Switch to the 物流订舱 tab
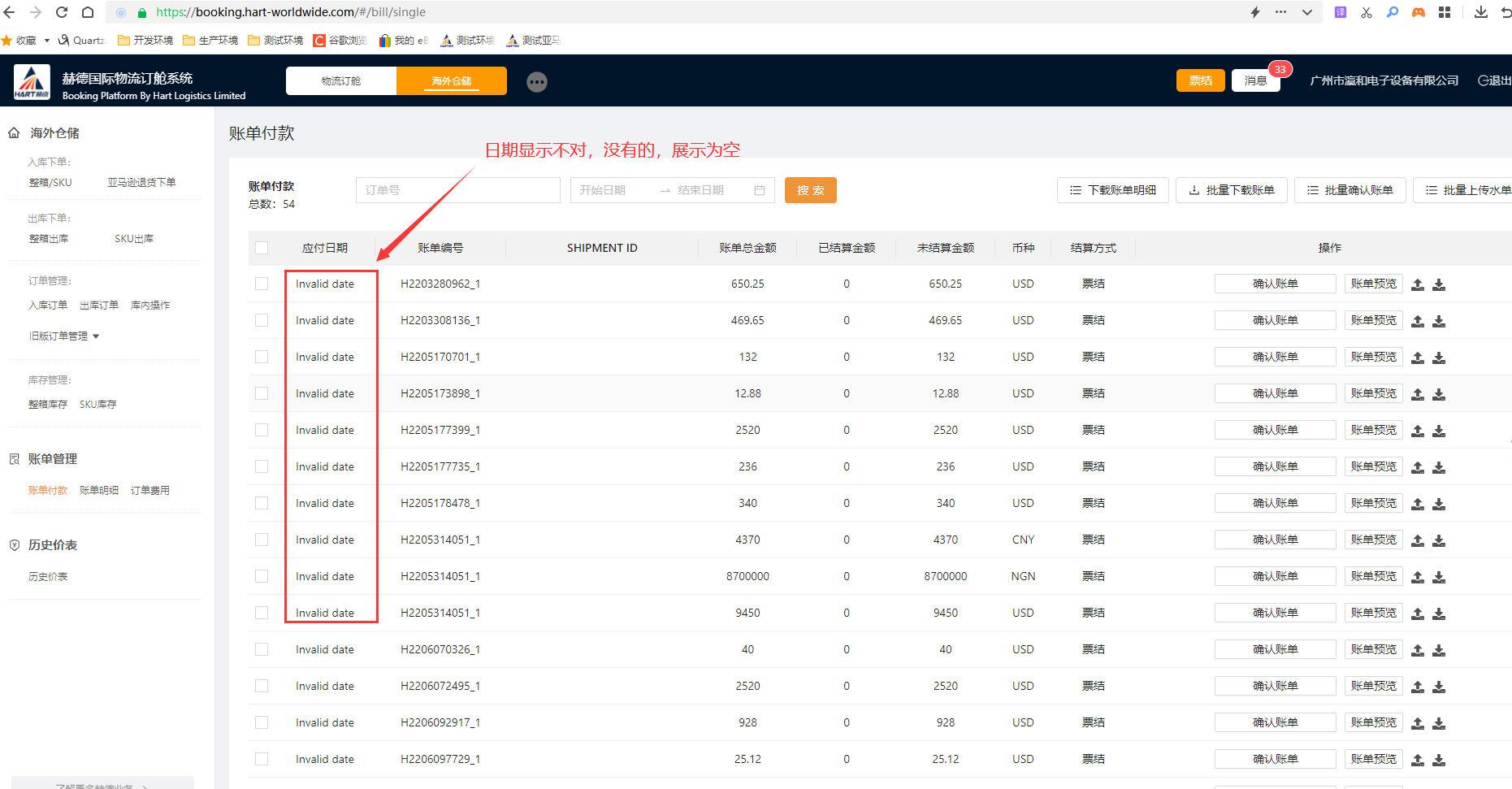The width and height of the screenshot is (1512, 789). click(341, 81)
